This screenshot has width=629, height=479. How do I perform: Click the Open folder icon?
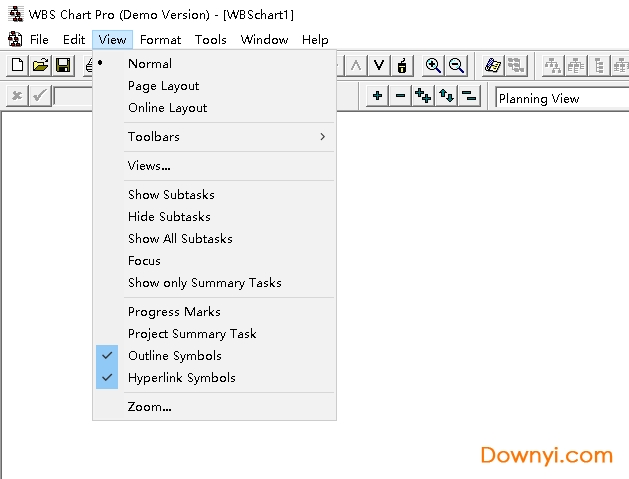click(40, 65)
